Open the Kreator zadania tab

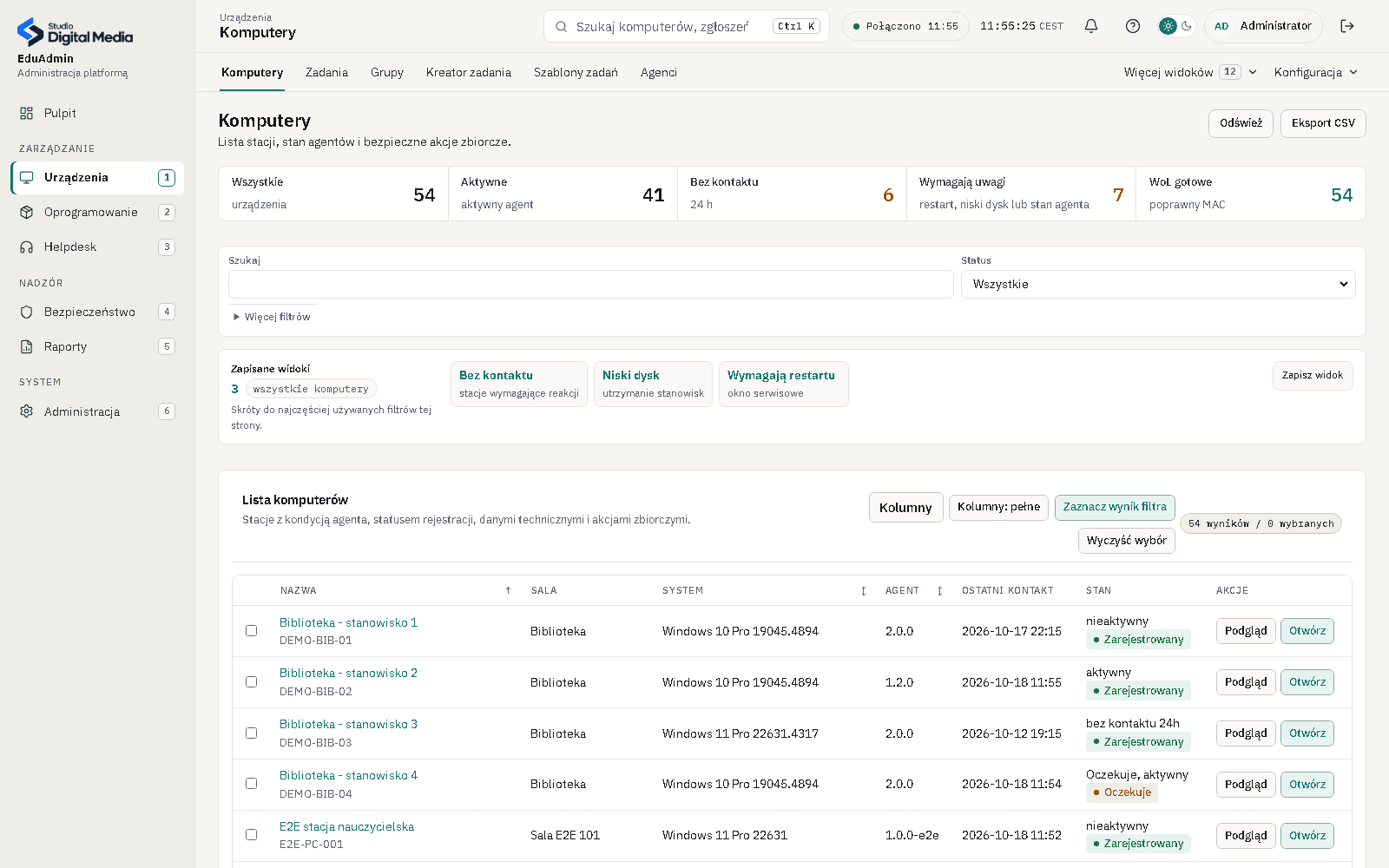pos(469,72)
